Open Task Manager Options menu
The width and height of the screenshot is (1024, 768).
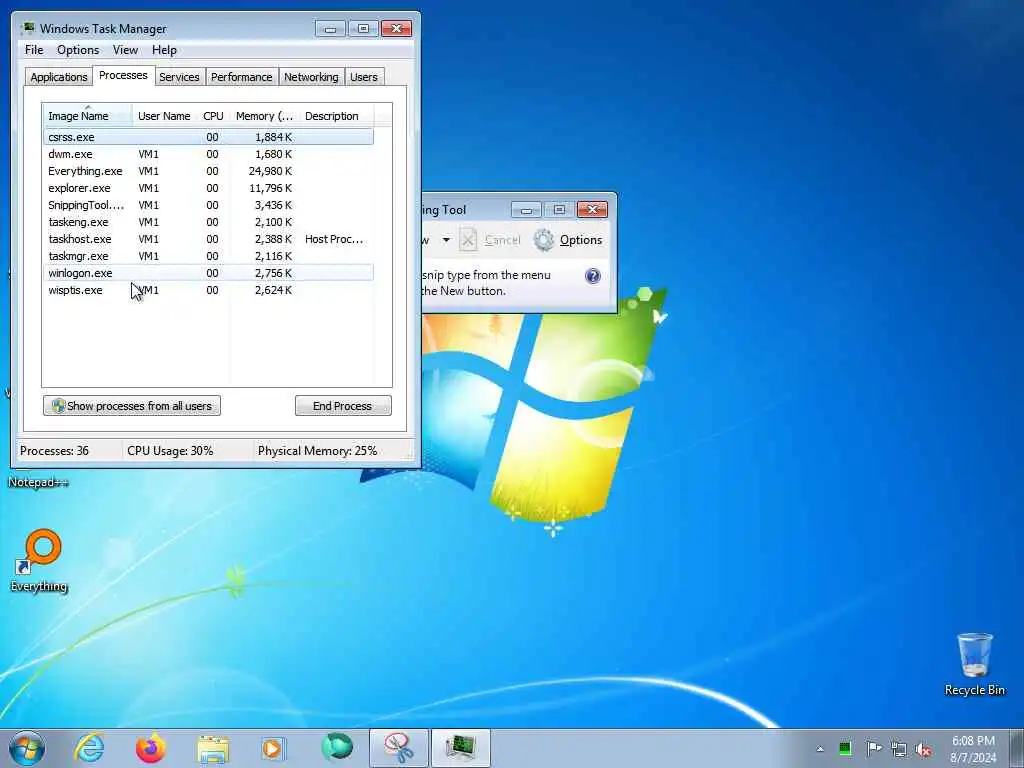pyautogui.click(x=78, y=50)
